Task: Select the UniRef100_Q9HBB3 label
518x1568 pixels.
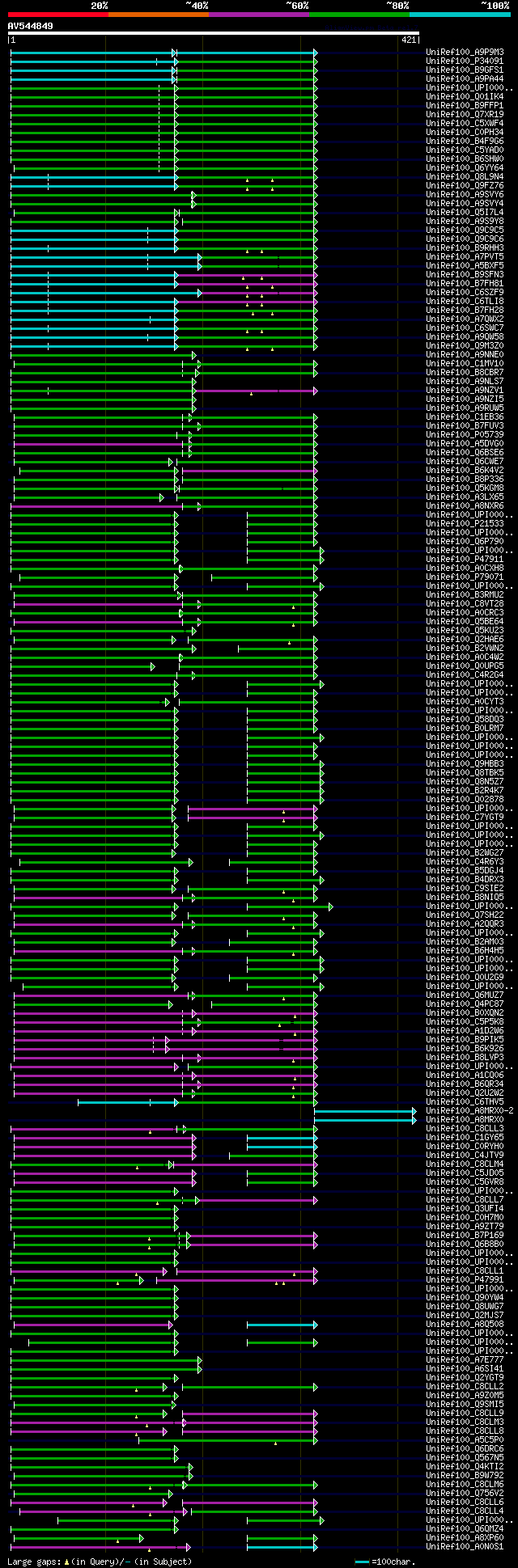Action: tap(465, 764)
